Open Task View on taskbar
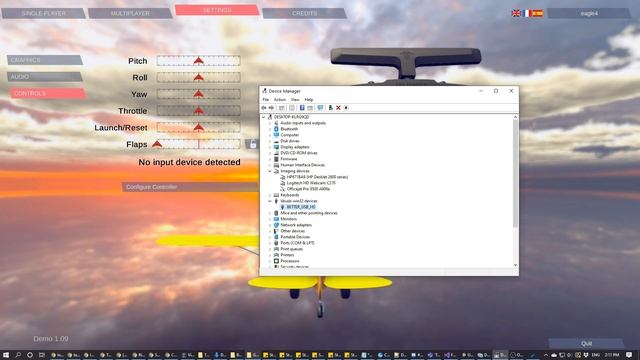The width and height of the screenshot is (640, 360). 42,355
